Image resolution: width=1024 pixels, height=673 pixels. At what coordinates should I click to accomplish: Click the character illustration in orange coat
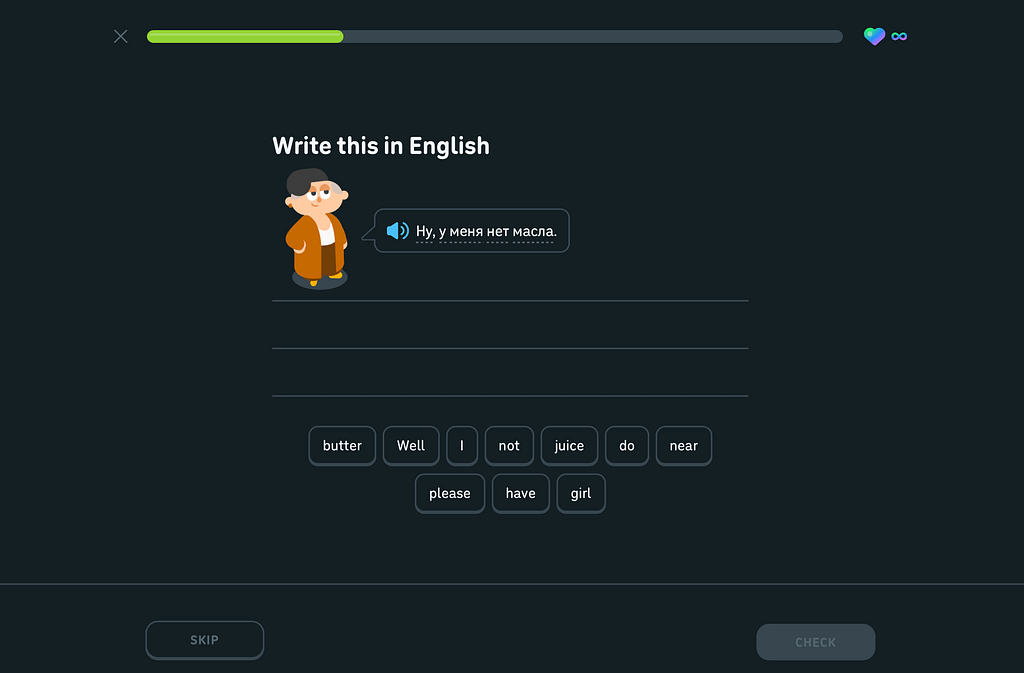(x=317, y=228)
